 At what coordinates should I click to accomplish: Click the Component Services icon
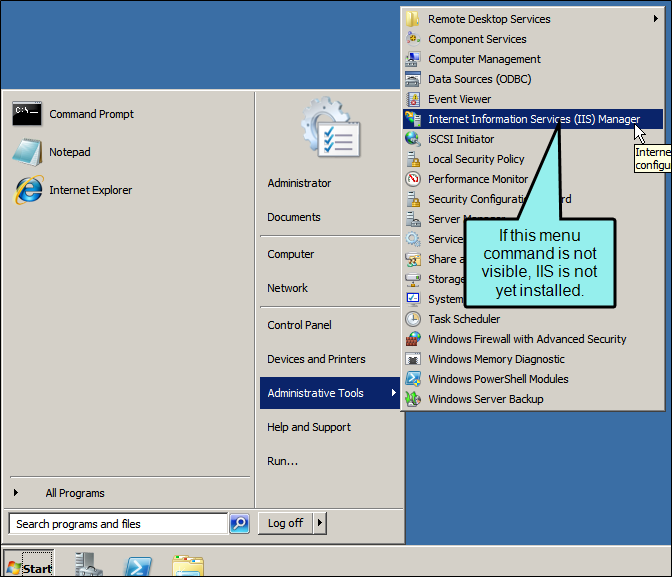coord(413,39)
